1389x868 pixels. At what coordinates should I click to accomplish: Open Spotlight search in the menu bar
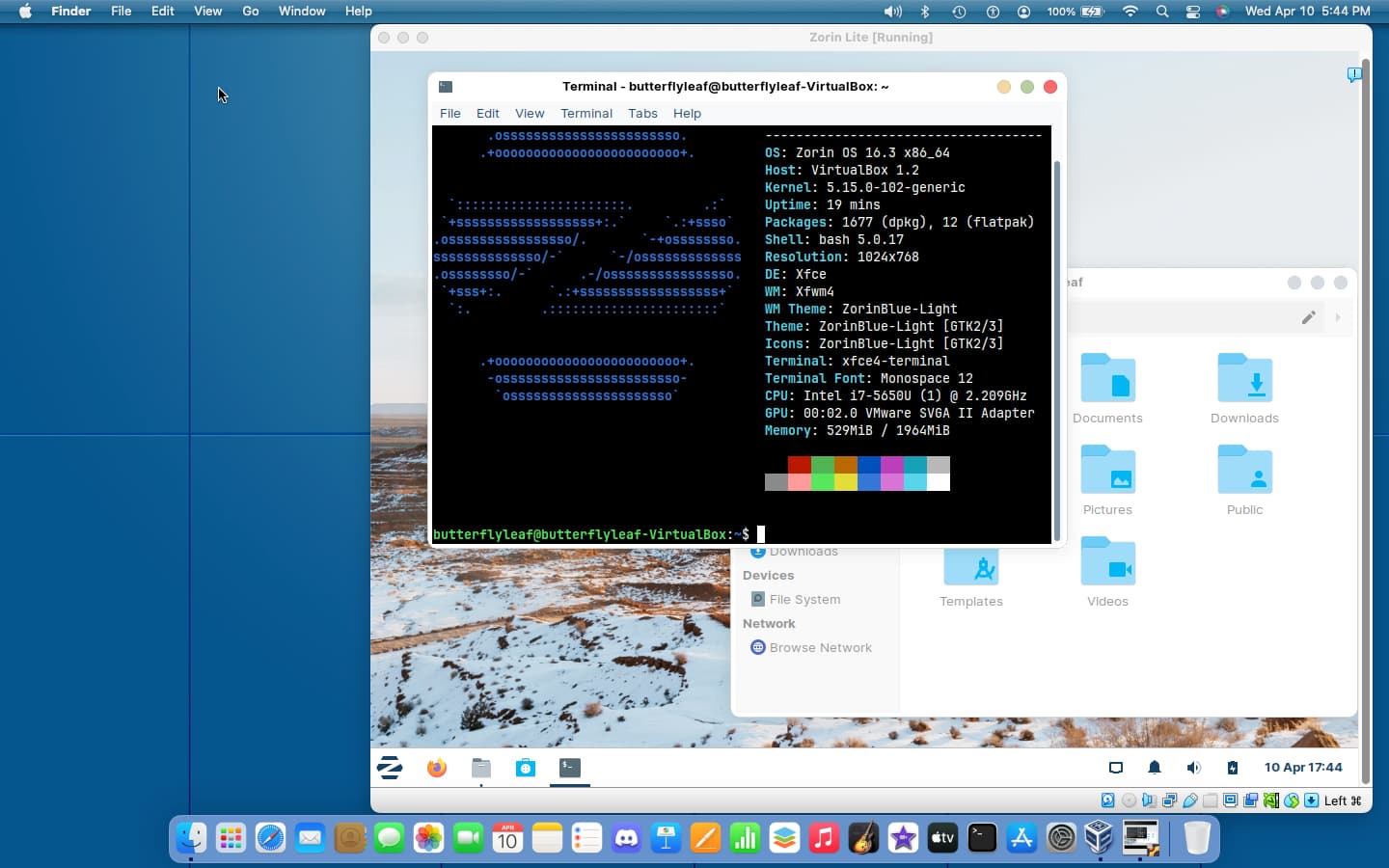click(x=1162, y=12)
